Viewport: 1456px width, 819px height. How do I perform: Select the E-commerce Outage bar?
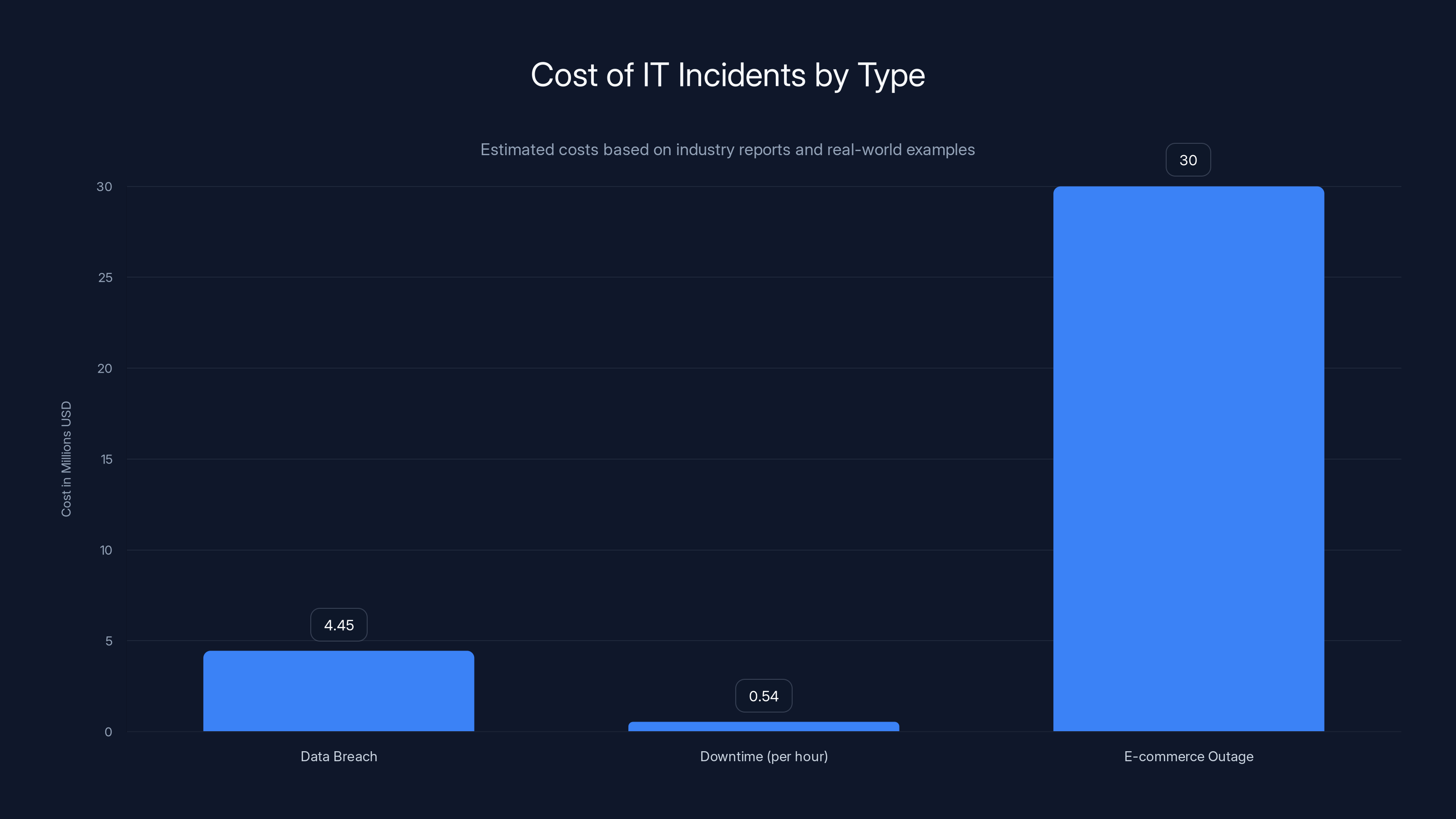tap(1188, 458)
